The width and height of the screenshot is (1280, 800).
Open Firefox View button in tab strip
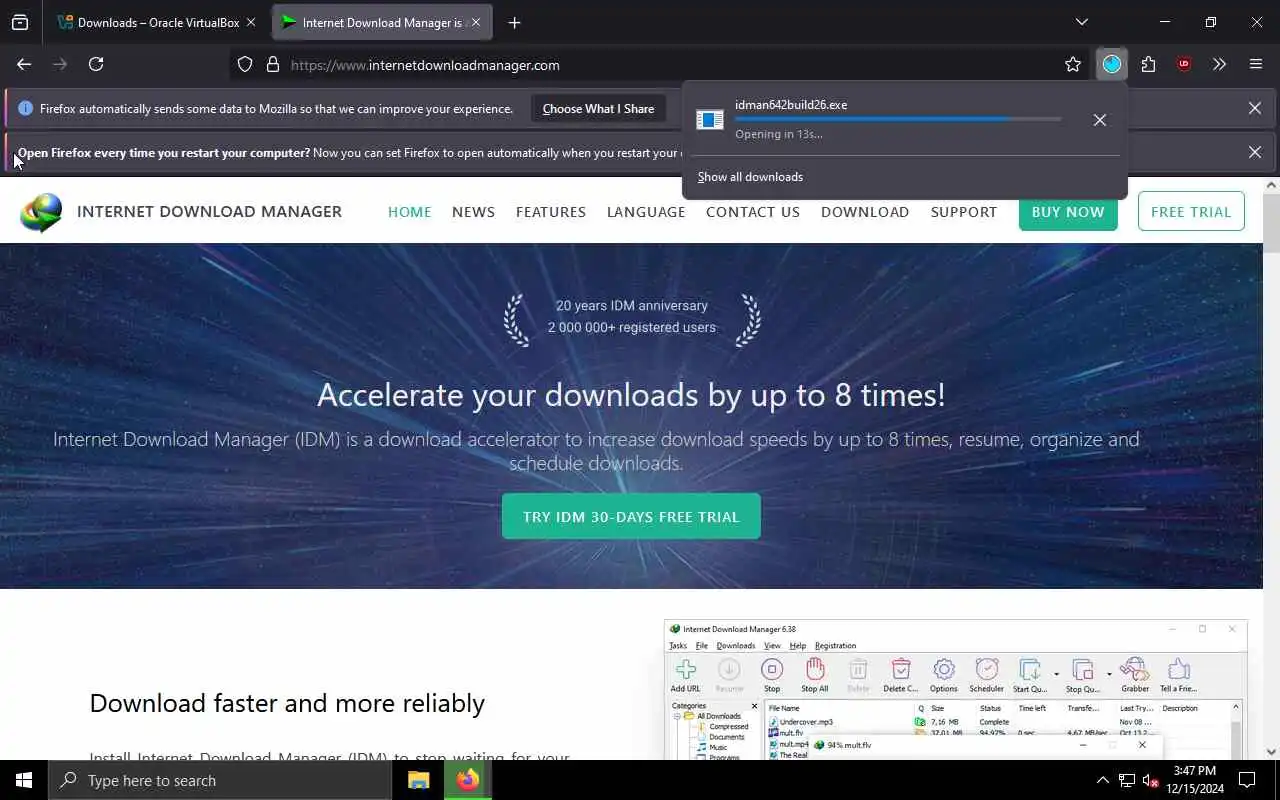20,22
